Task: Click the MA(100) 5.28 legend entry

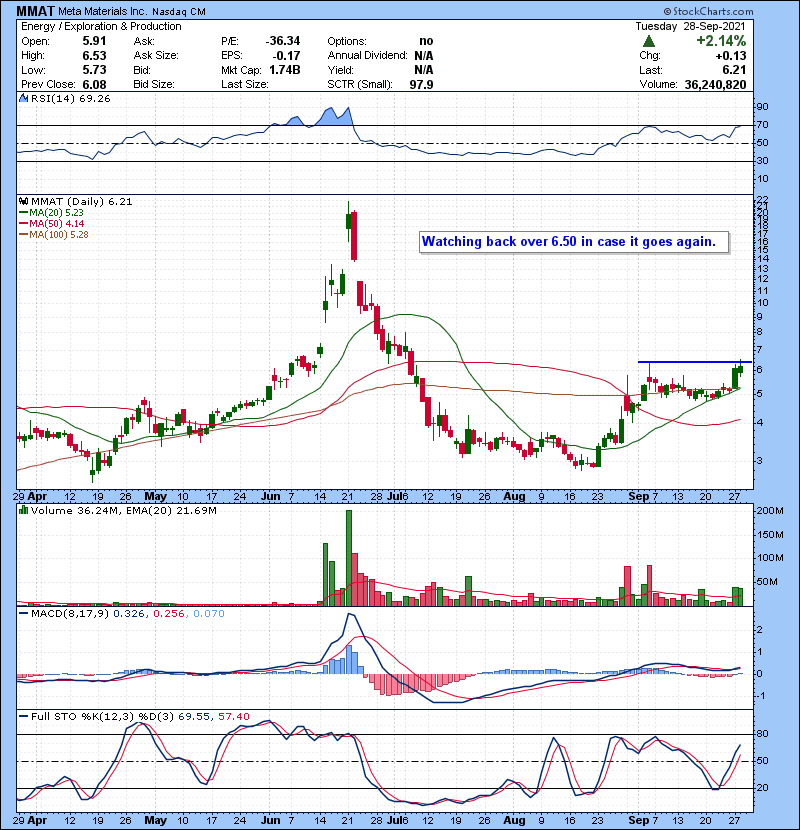Action: [x=54, y=234]
